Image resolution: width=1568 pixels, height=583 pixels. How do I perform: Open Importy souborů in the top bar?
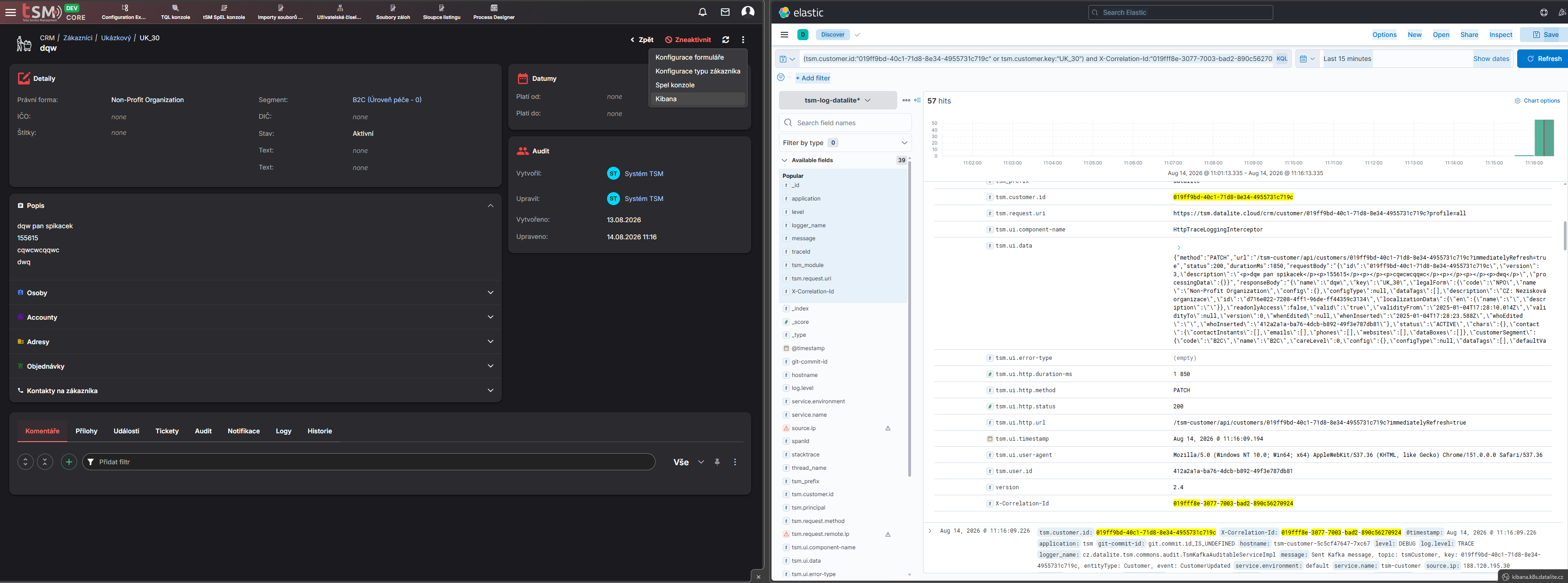click(x=280, y=12)
